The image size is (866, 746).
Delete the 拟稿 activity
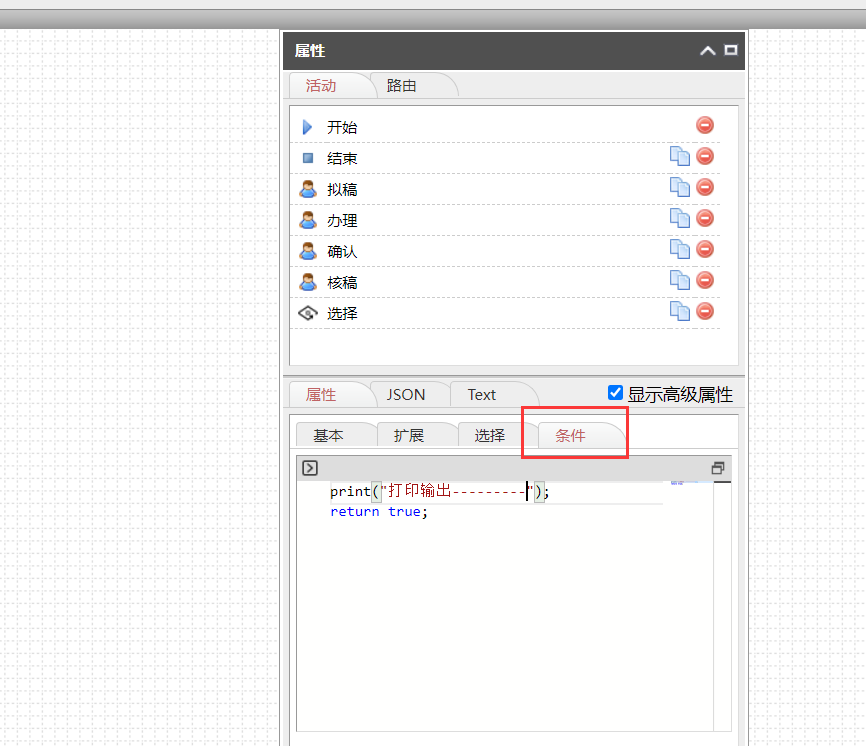tap(705, 187)
